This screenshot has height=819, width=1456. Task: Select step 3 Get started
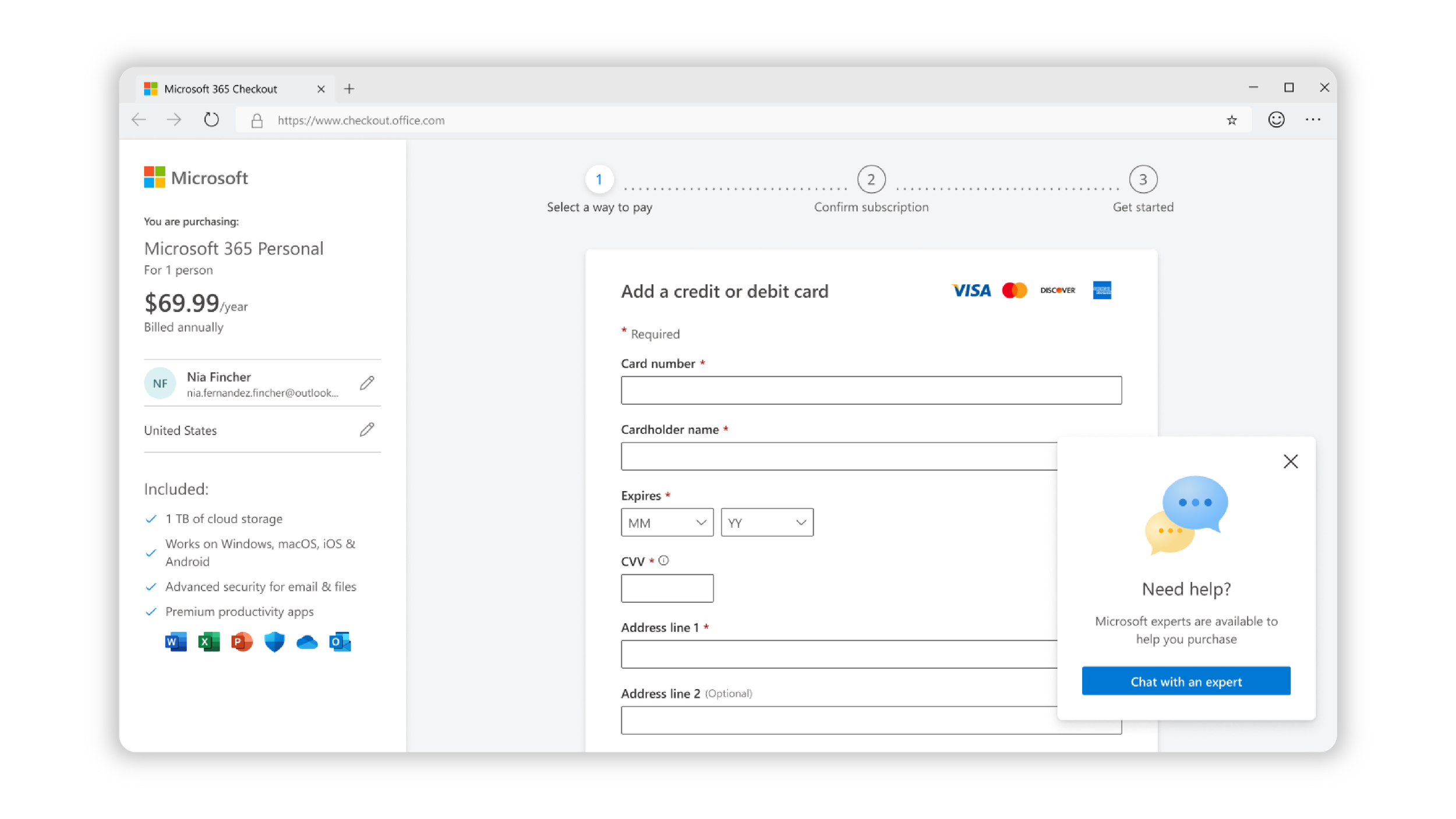[x=1143, y=179]
